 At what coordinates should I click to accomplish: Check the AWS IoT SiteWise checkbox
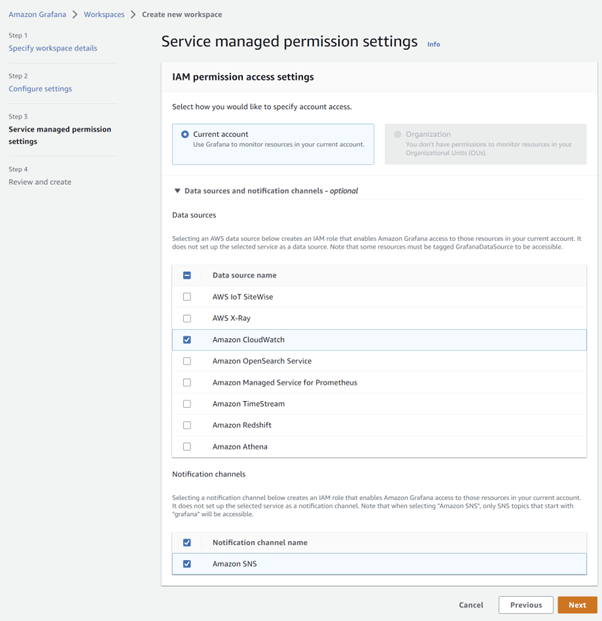click(187, 297)
